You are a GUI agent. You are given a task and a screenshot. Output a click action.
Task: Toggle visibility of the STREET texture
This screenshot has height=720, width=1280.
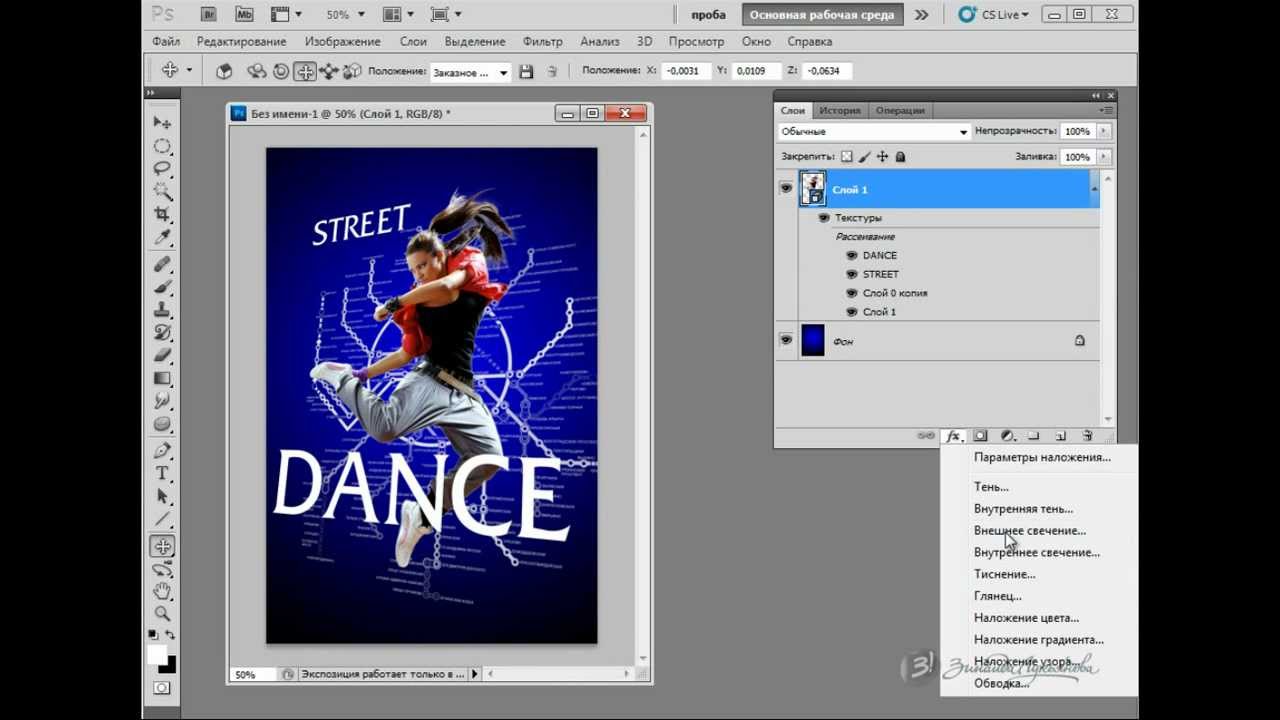point(852,274)
